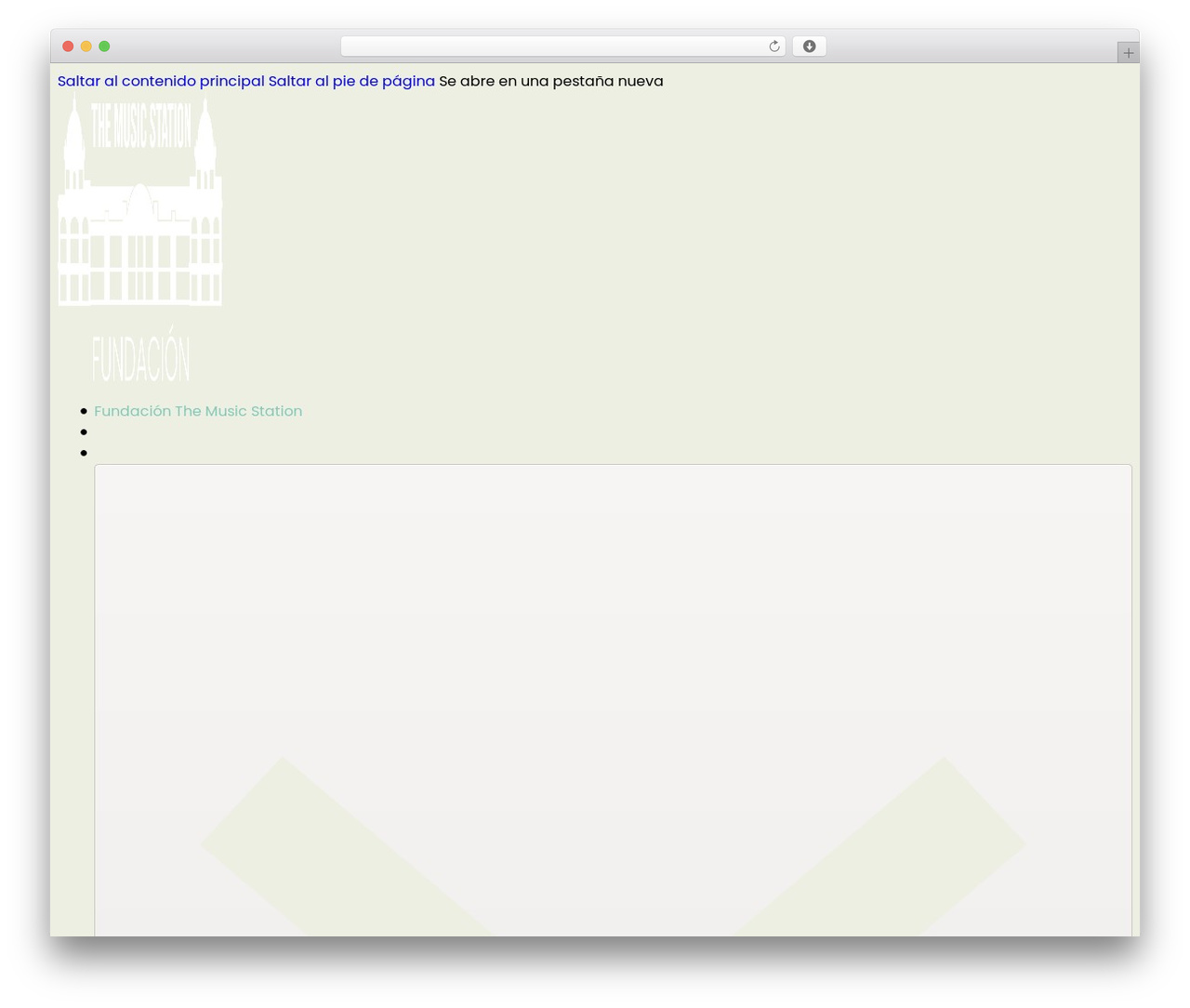Follow the Saltar al contenido principal link
Image resolution: width=1190 pixels, height=1008 pixels.
pos(161,81)
